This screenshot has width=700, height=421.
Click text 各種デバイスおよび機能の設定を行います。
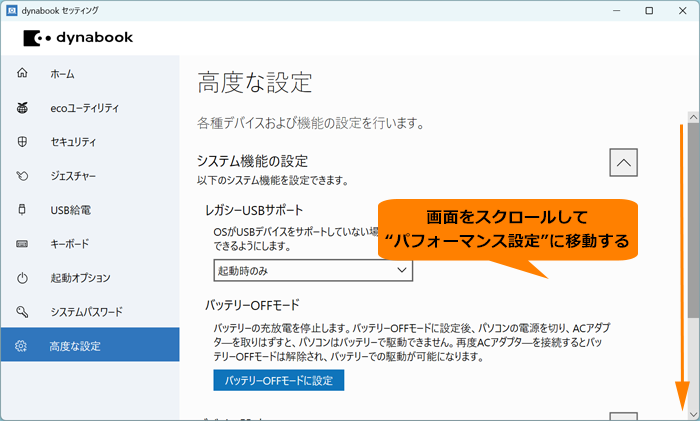311,123
